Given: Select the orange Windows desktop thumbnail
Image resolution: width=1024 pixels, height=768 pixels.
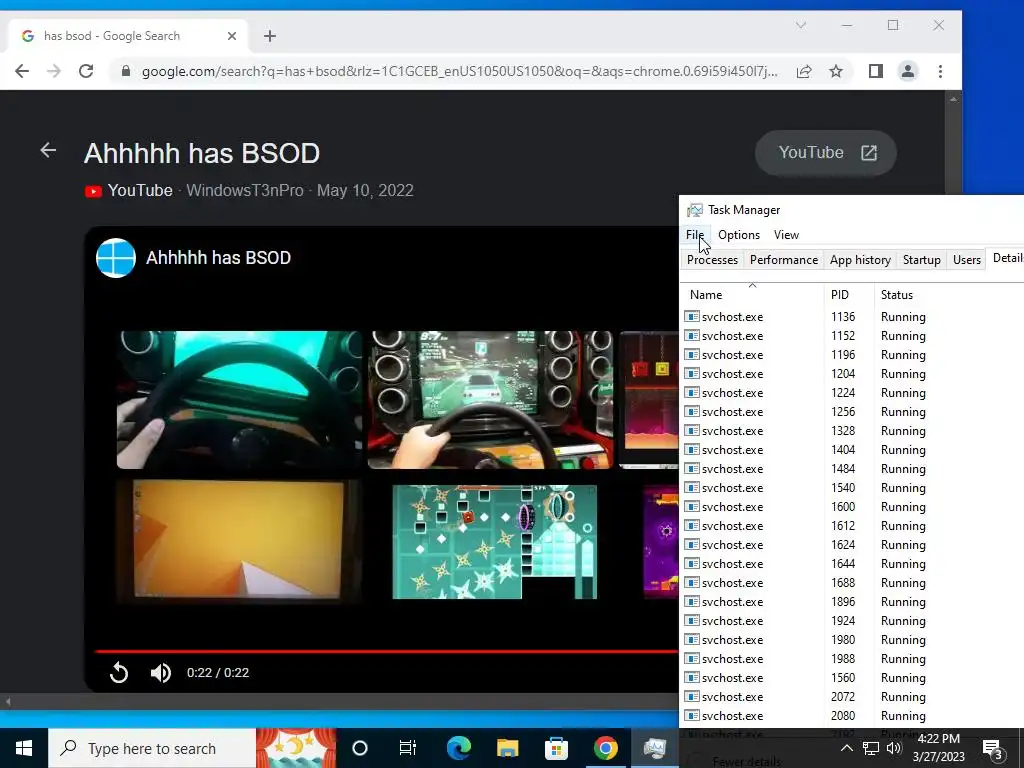Looking at the screenshot, I should [238, 540].
